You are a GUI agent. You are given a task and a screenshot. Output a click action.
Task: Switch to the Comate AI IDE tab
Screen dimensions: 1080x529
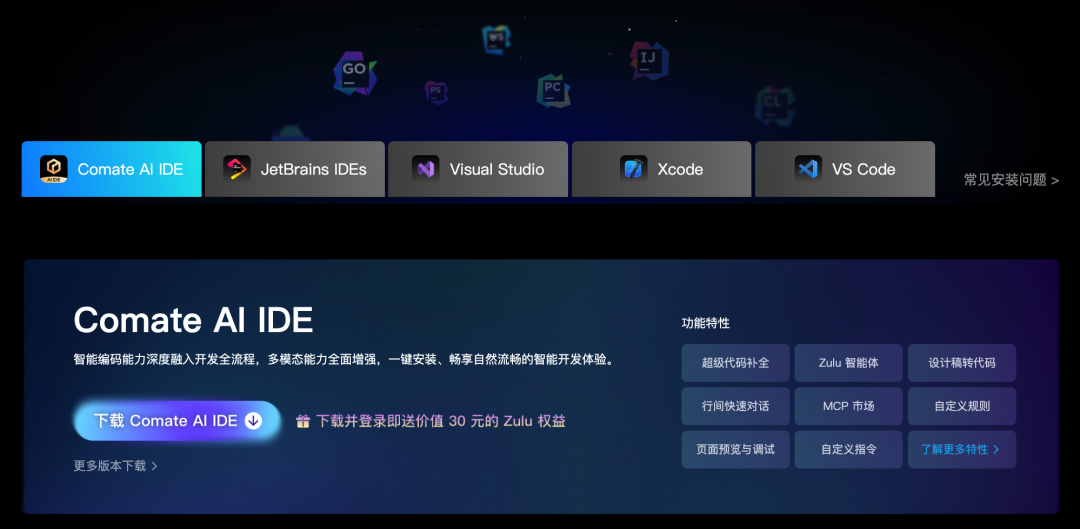(x=112, y=169)
